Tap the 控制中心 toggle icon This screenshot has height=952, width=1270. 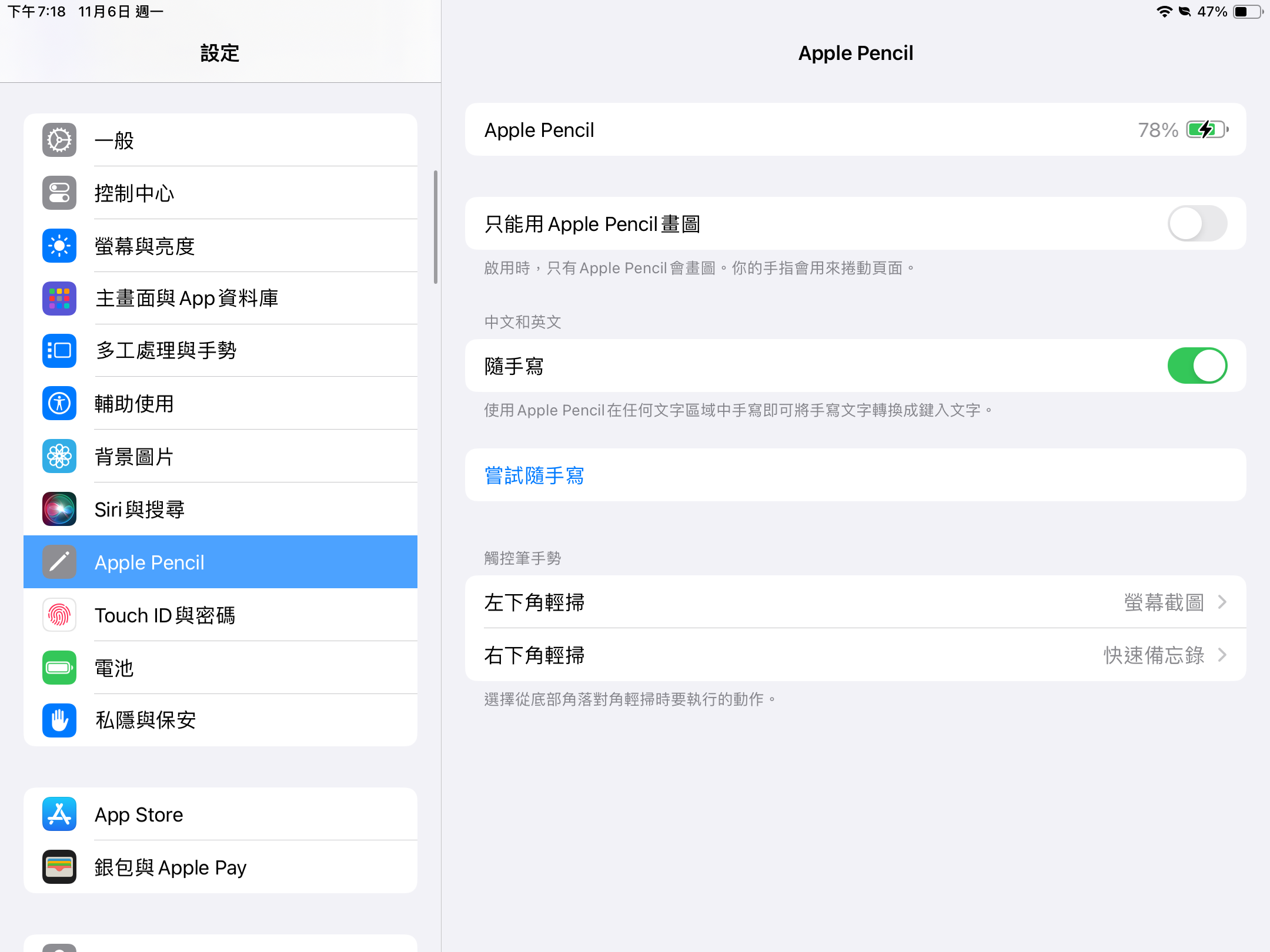pyautogui.click(x=59, y=193)
